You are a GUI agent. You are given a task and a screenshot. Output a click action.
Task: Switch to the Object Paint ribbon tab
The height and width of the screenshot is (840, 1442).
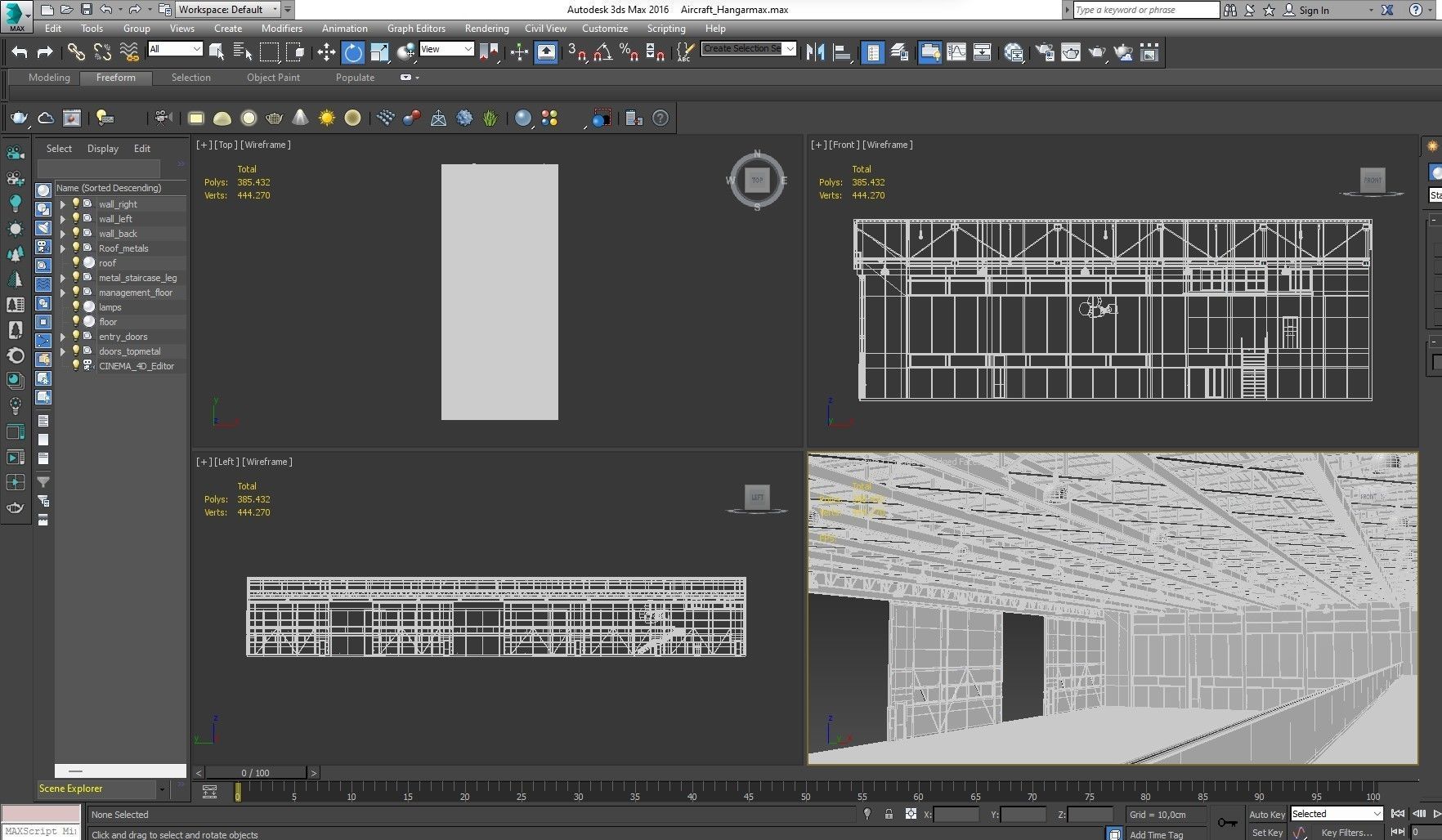click(x=273, y=78)
